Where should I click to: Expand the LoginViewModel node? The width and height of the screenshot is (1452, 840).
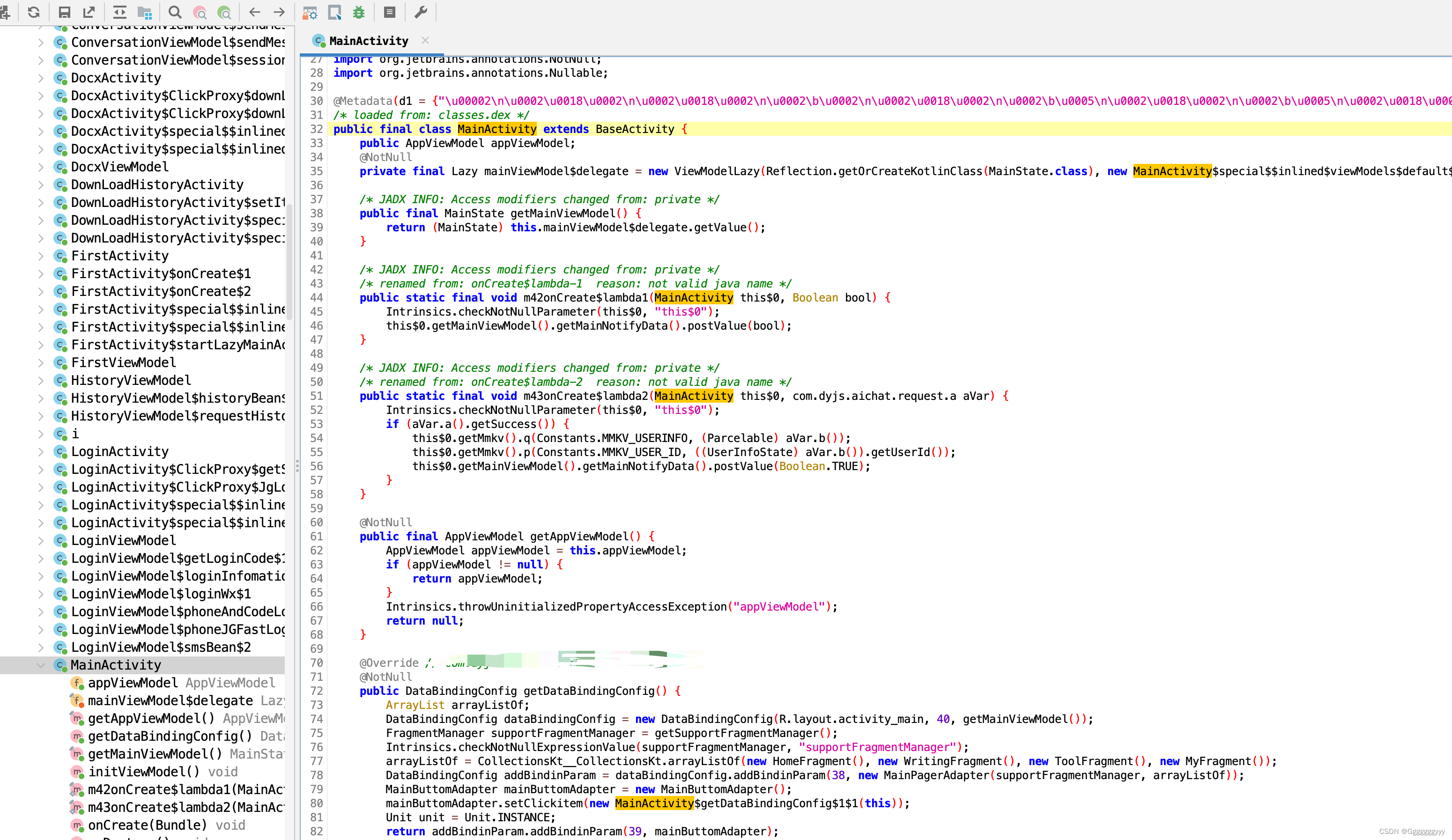point(40,540)
